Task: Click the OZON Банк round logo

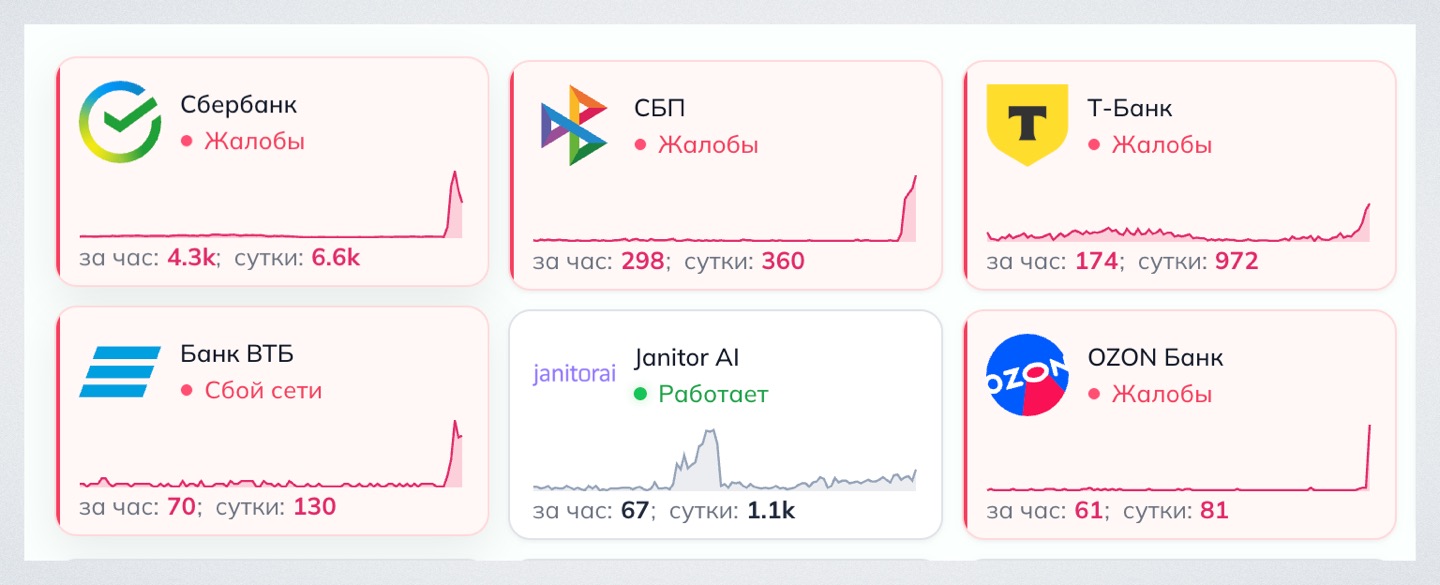Action: pos(1026,375)
